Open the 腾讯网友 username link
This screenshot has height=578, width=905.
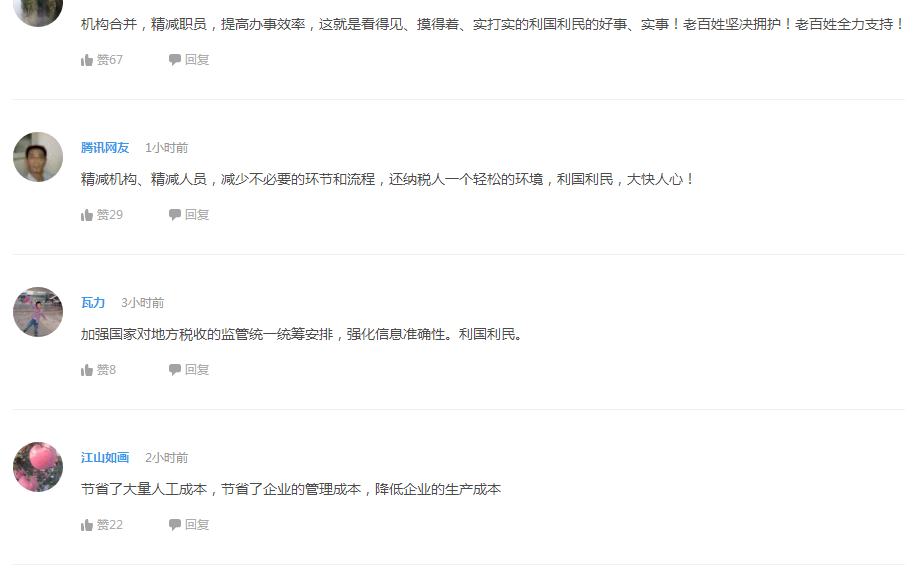click(x=105, y=148)
